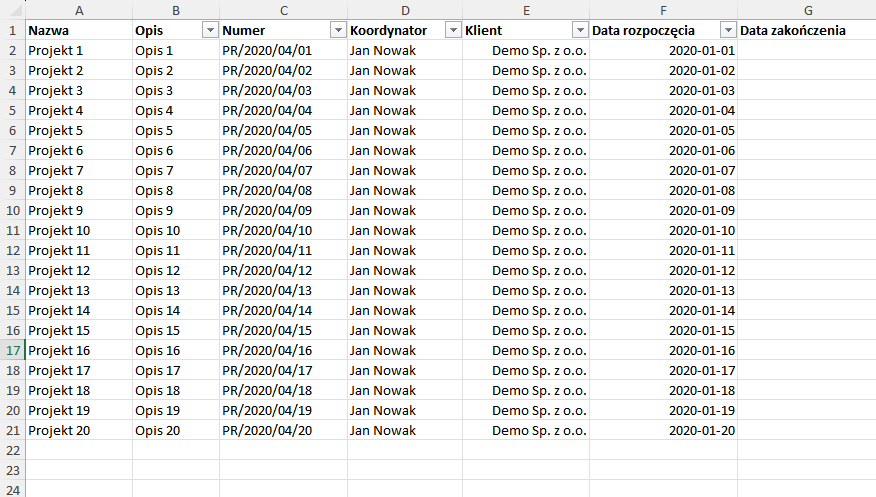Viewport: 876px width, 497px height.
Task: Select column D header
Action: [x=405, y=10]
